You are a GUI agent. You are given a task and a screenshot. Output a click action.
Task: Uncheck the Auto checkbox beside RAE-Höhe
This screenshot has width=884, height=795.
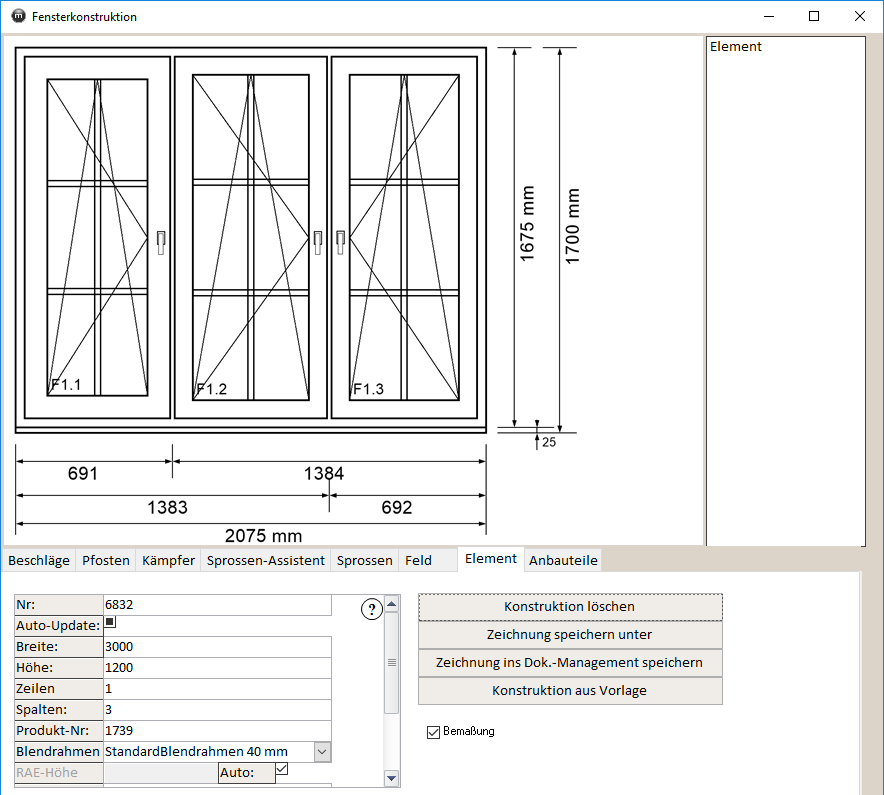click(x=281, y=770)
